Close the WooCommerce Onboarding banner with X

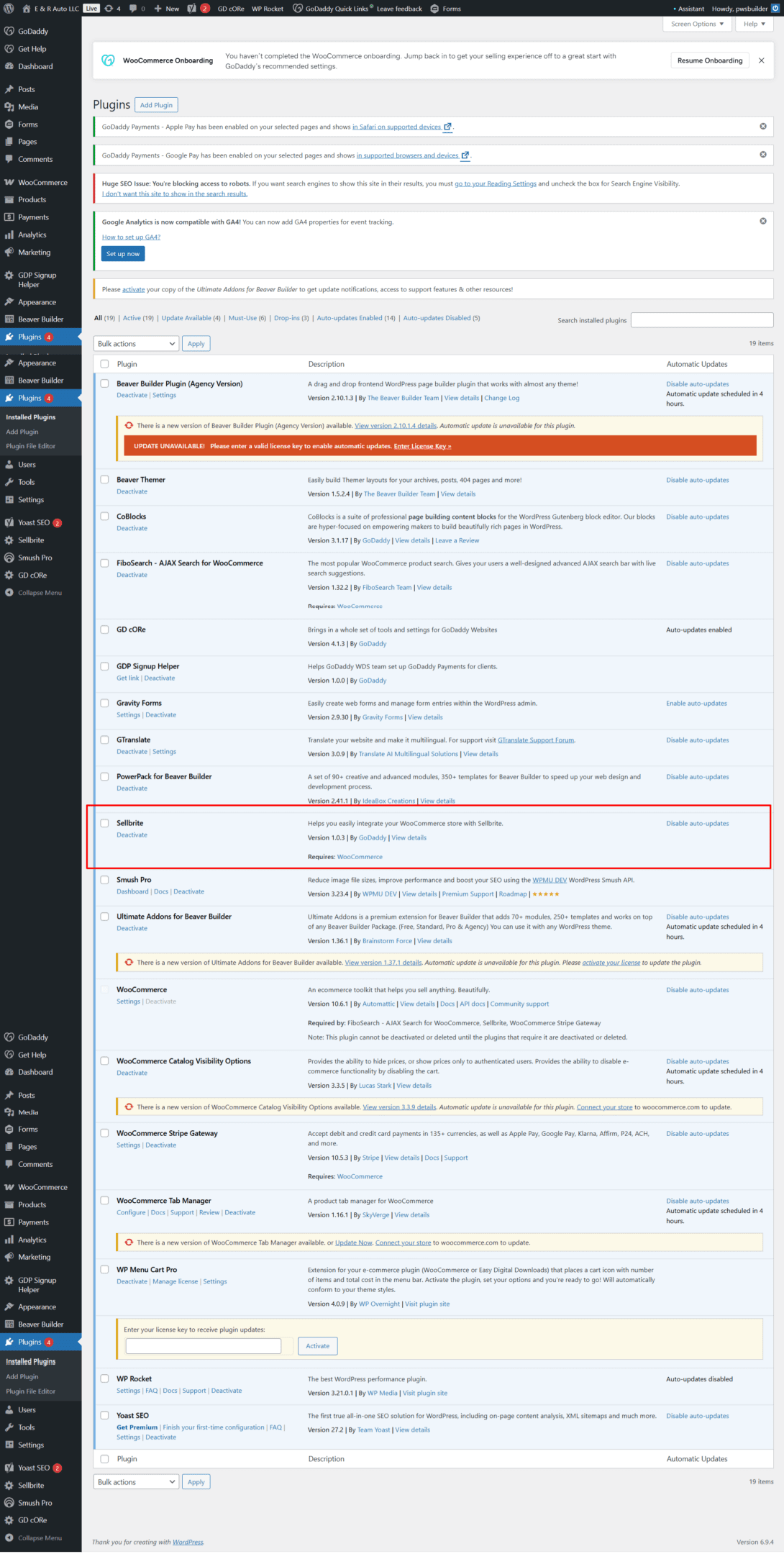click(761, 60)
